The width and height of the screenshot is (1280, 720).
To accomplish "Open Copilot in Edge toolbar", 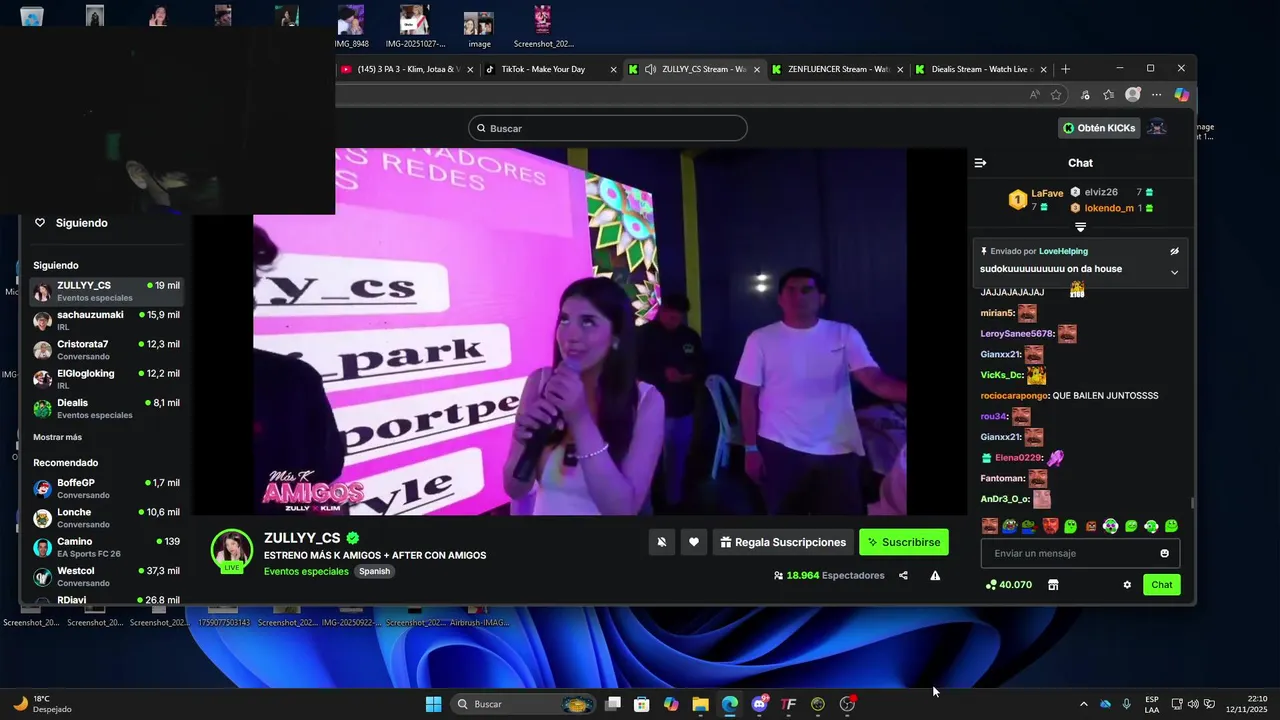I will pos(1181,95).
